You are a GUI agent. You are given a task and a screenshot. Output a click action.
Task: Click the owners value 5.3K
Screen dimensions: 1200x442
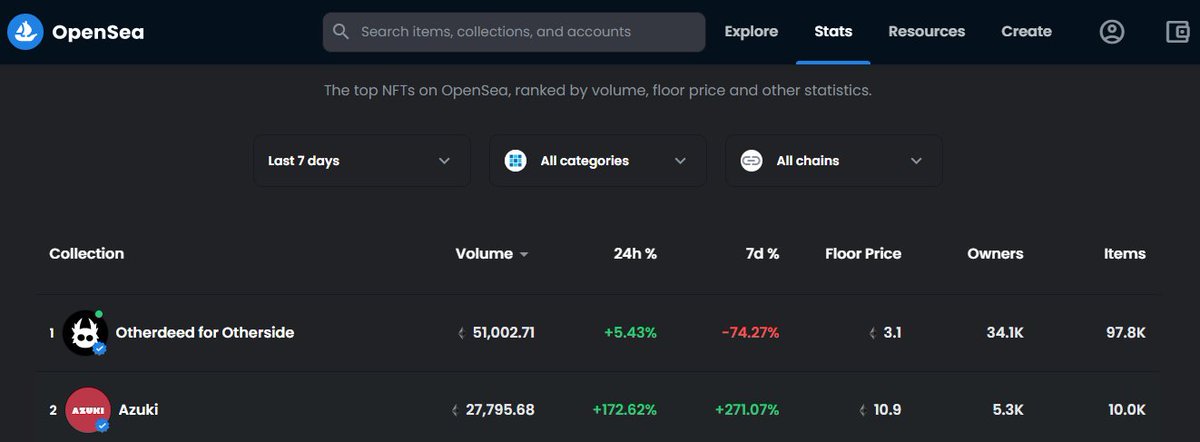[1007, 410]
